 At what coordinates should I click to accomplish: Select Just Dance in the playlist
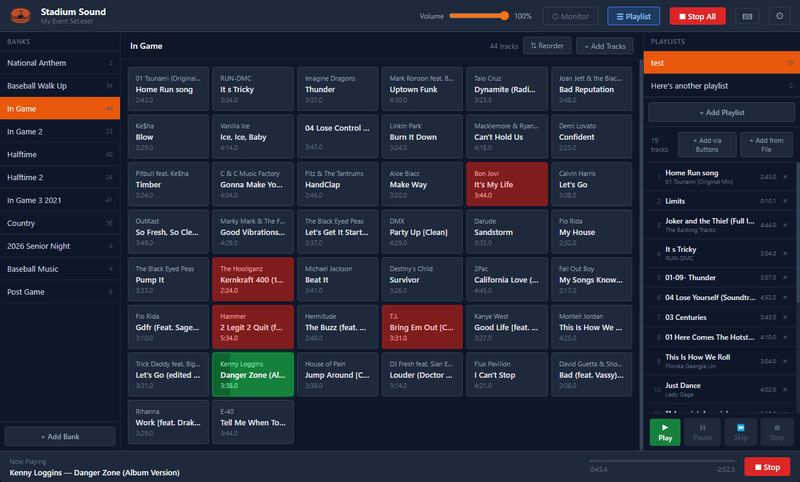tap(720, 390)
